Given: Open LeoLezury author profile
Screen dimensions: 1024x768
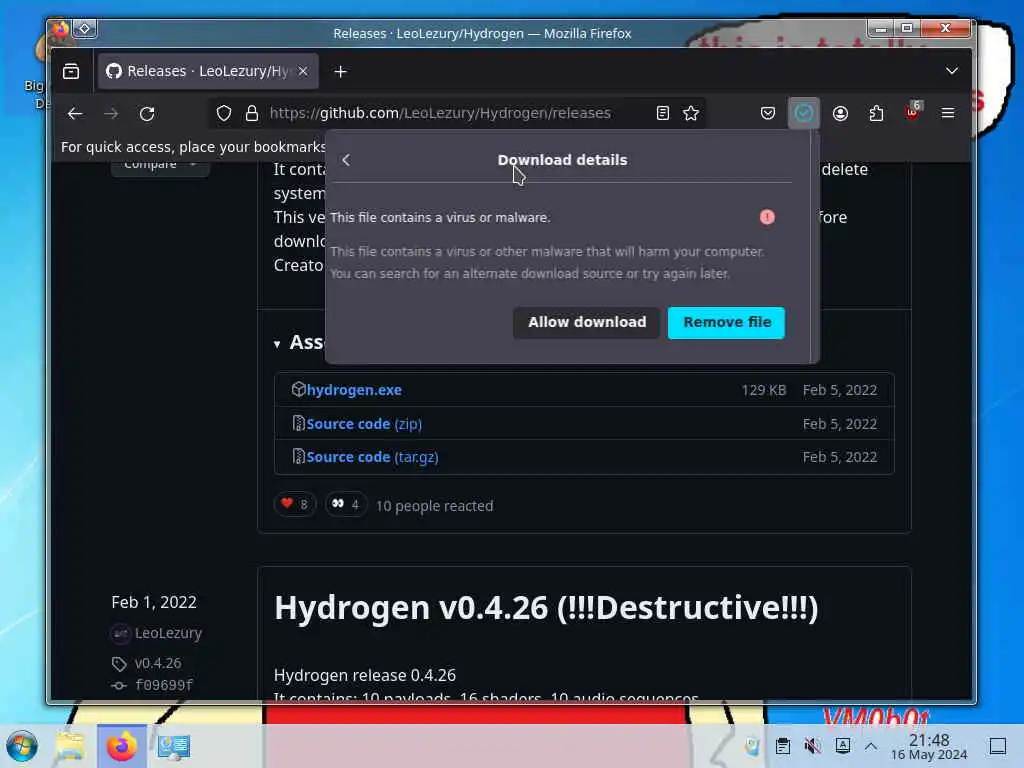Looking at the screenshot, I should [168, 633].
